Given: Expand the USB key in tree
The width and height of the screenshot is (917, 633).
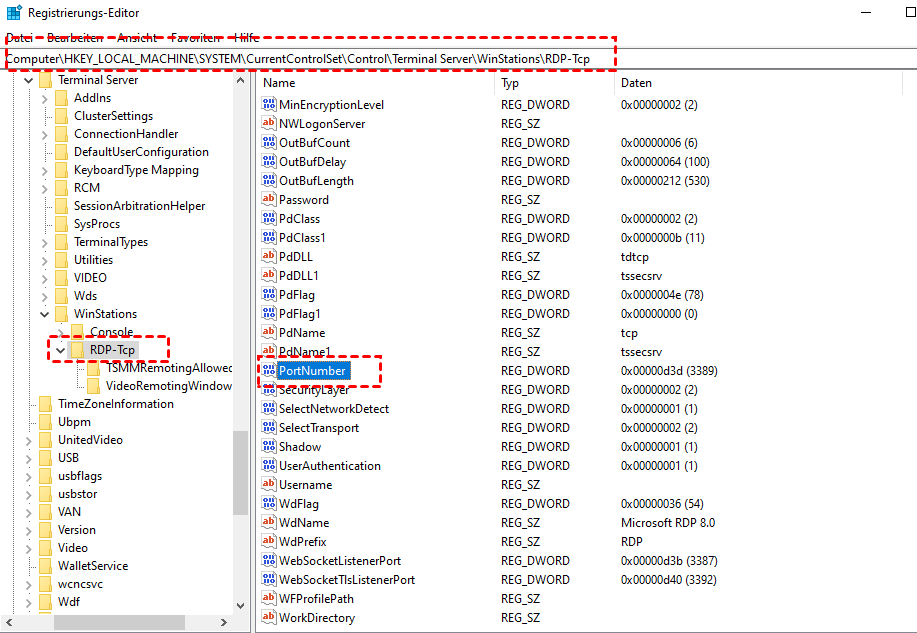Looking at the screenshot, I should point(29,458).
